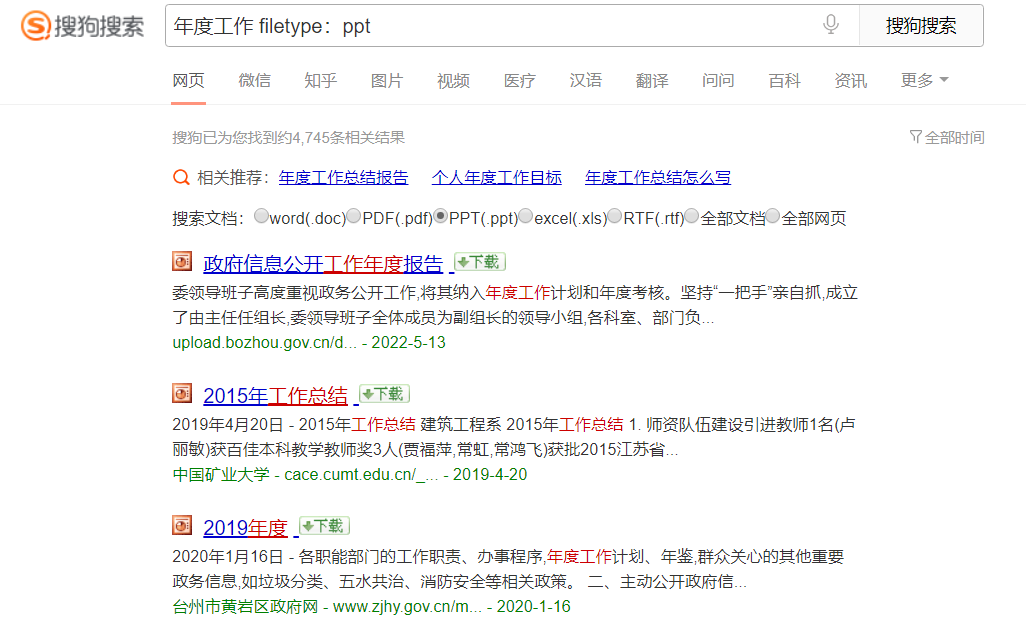Click the funnel filter icon near 全部时间
1026x622 pixels.
click(915, 137)
